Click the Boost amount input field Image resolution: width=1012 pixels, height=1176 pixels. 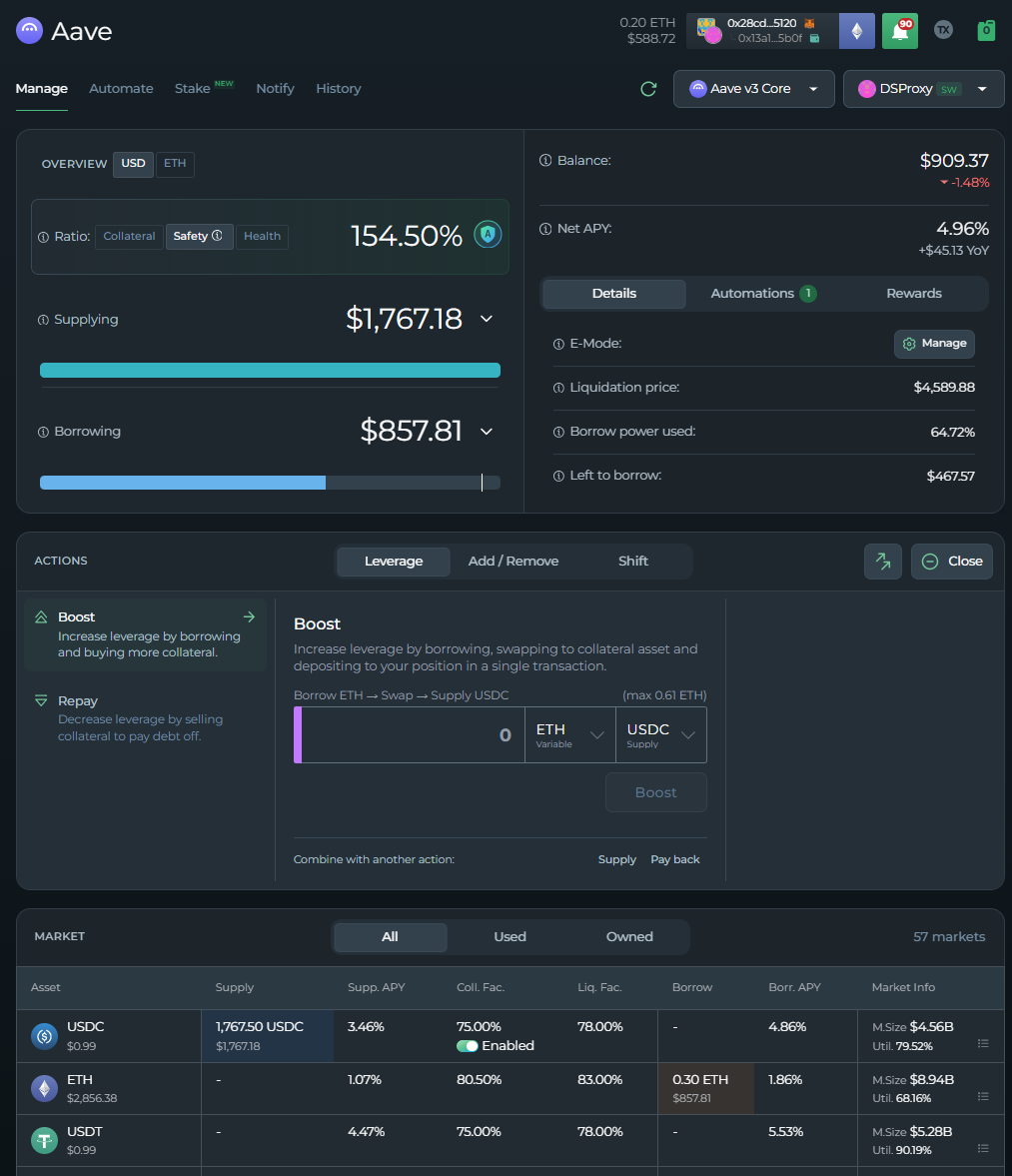pyautogui.click(x=410, y=735)
